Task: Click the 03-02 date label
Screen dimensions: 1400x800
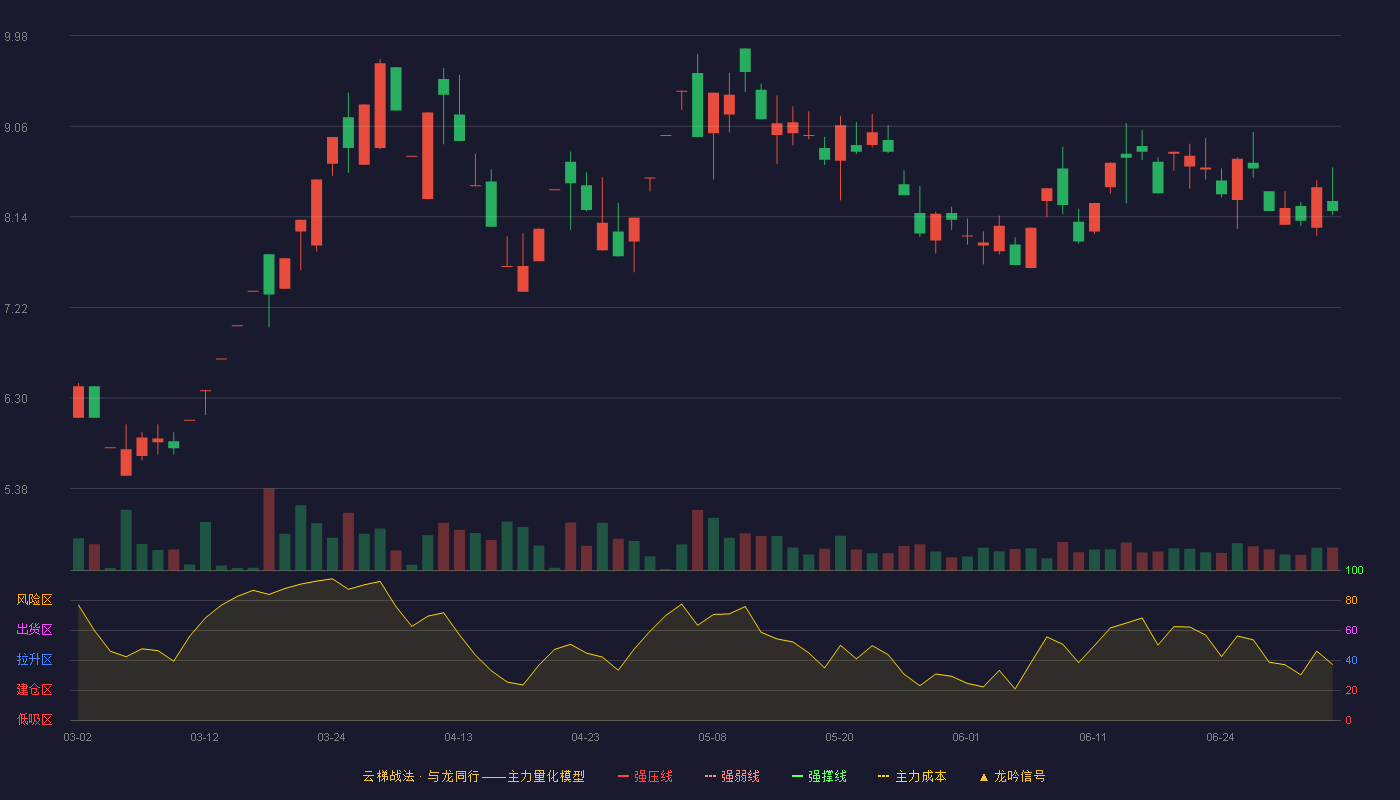Action: pyautogui.click(x=77, y=737)
